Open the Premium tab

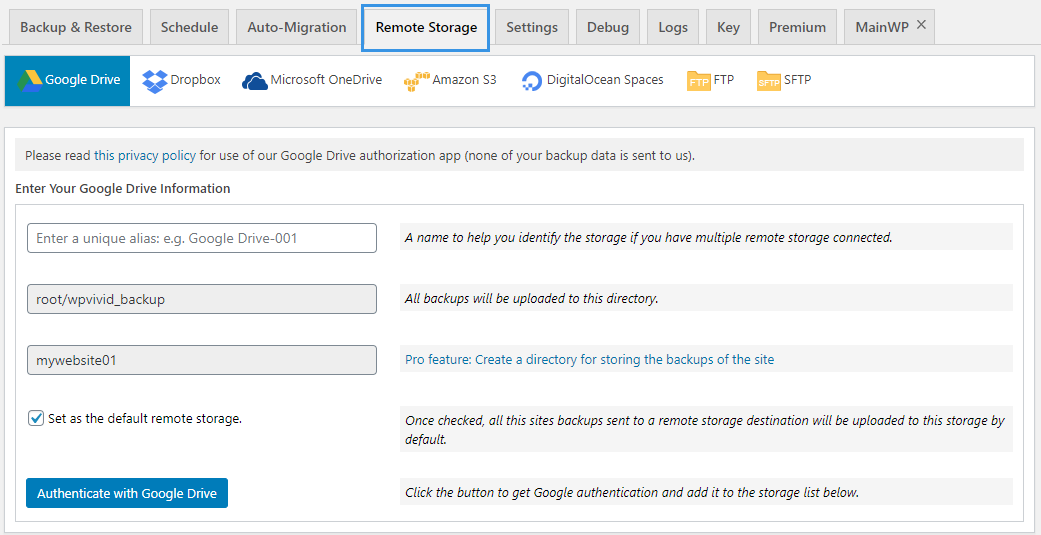(x=797, y=27)
